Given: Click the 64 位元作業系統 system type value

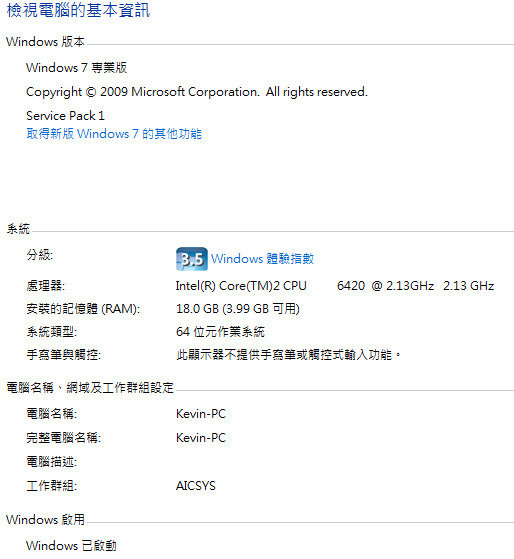Looking at the screenshot, I should (x=220, y=332).
